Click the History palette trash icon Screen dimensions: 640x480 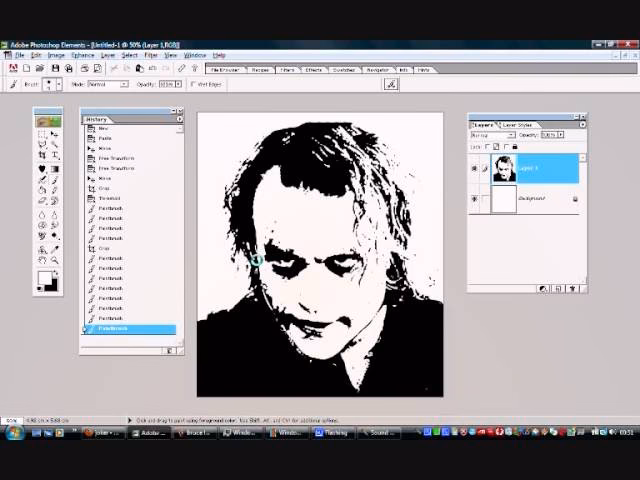[169, 351]
